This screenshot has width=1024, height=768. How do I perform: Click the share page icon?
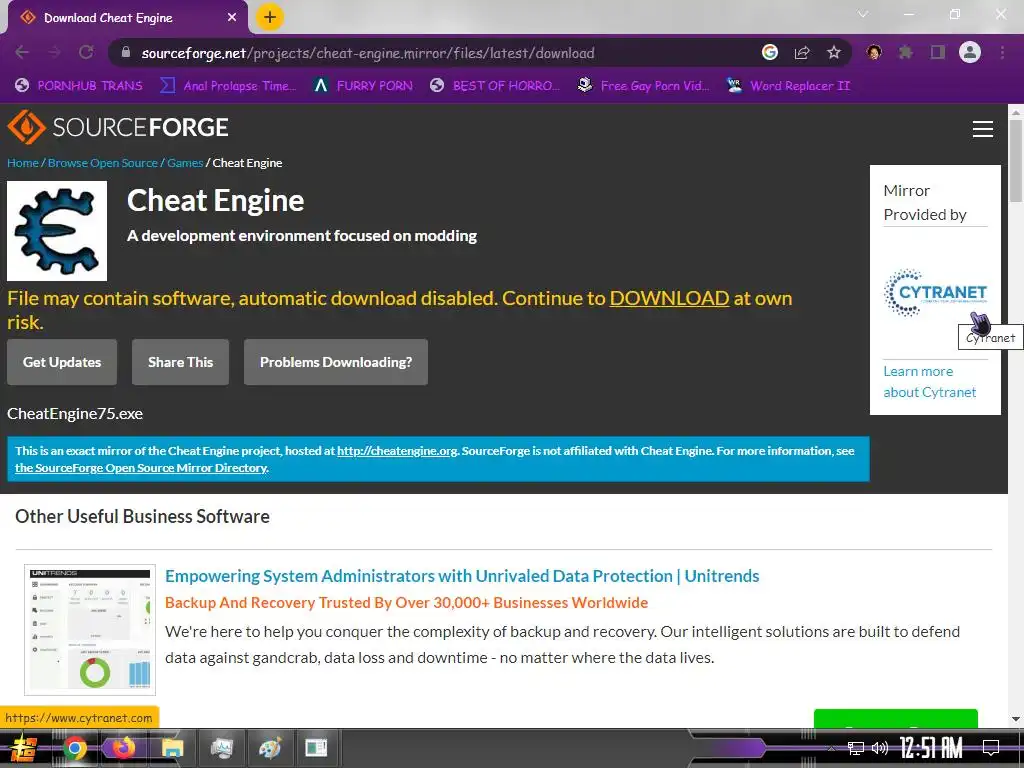point(802,52)
